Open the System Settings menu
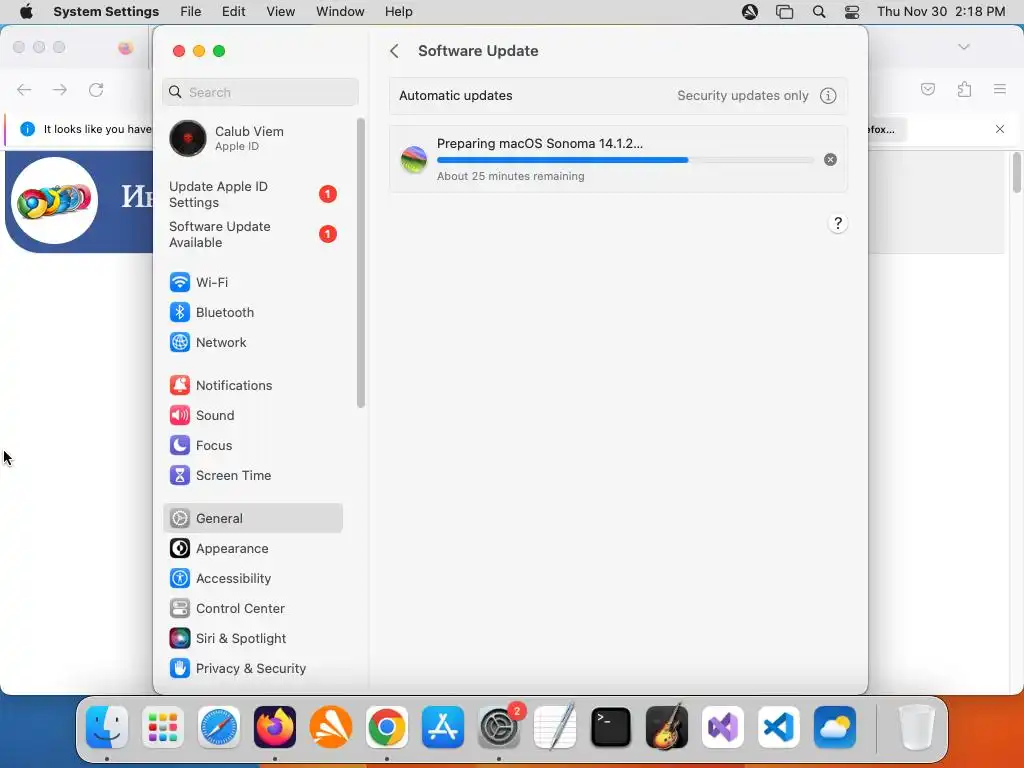The width and height of the screenshot is (1024, 768). coord(106,12)
